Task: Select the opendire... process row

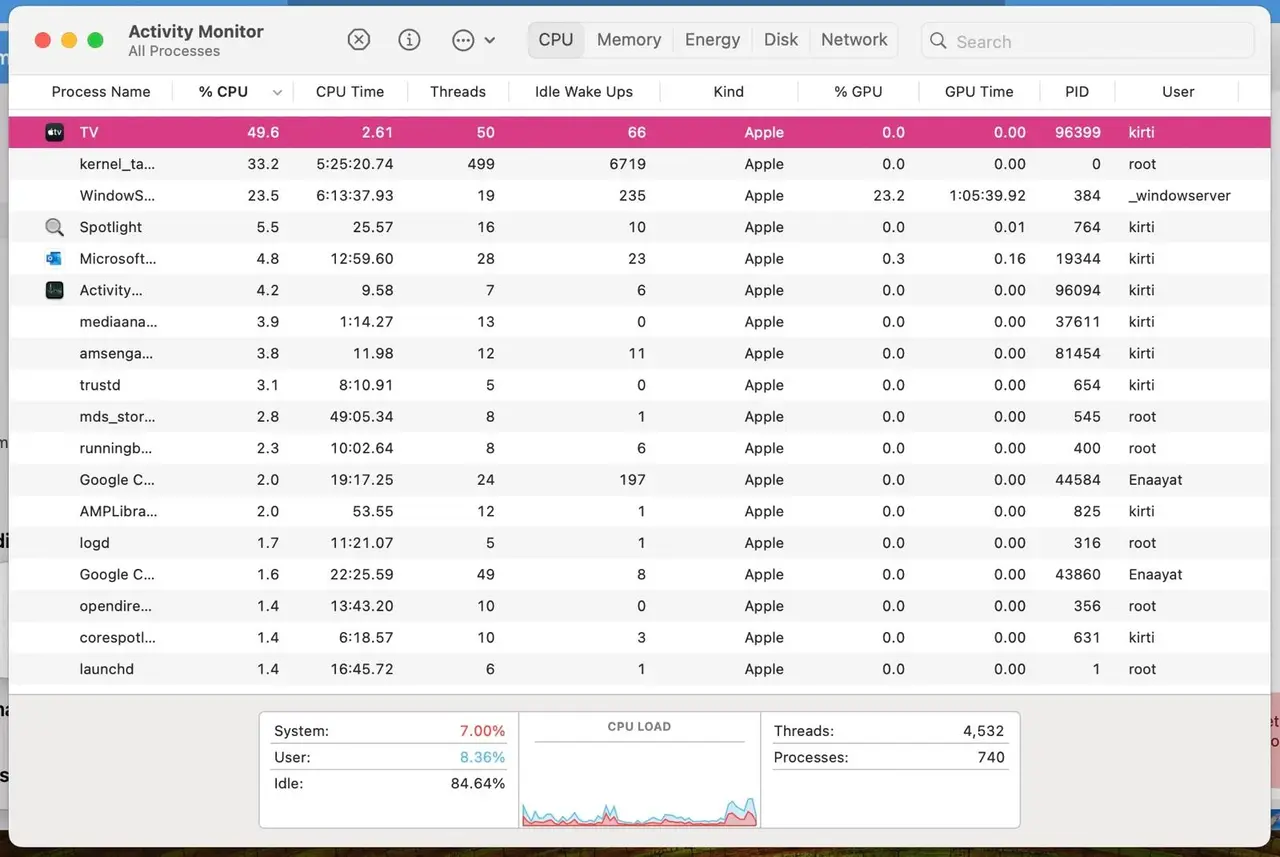Action: tap(640, 606)
